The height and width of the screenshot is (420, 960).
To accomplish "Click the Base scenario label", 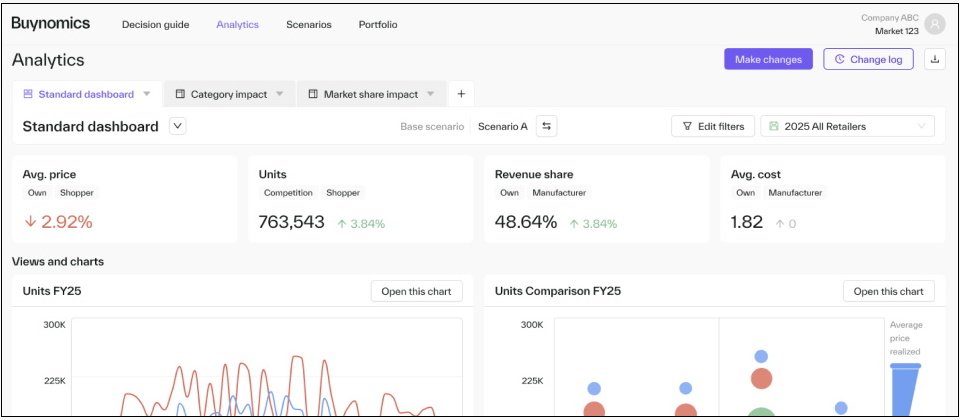I will (432, 127).
